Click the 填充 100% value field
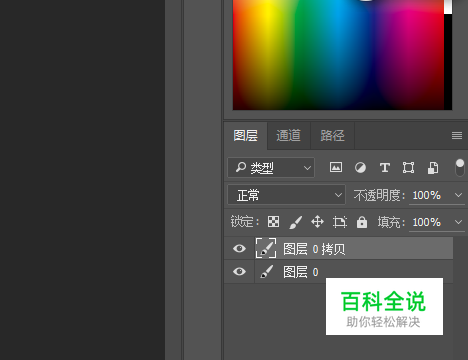 coord(427,222)
